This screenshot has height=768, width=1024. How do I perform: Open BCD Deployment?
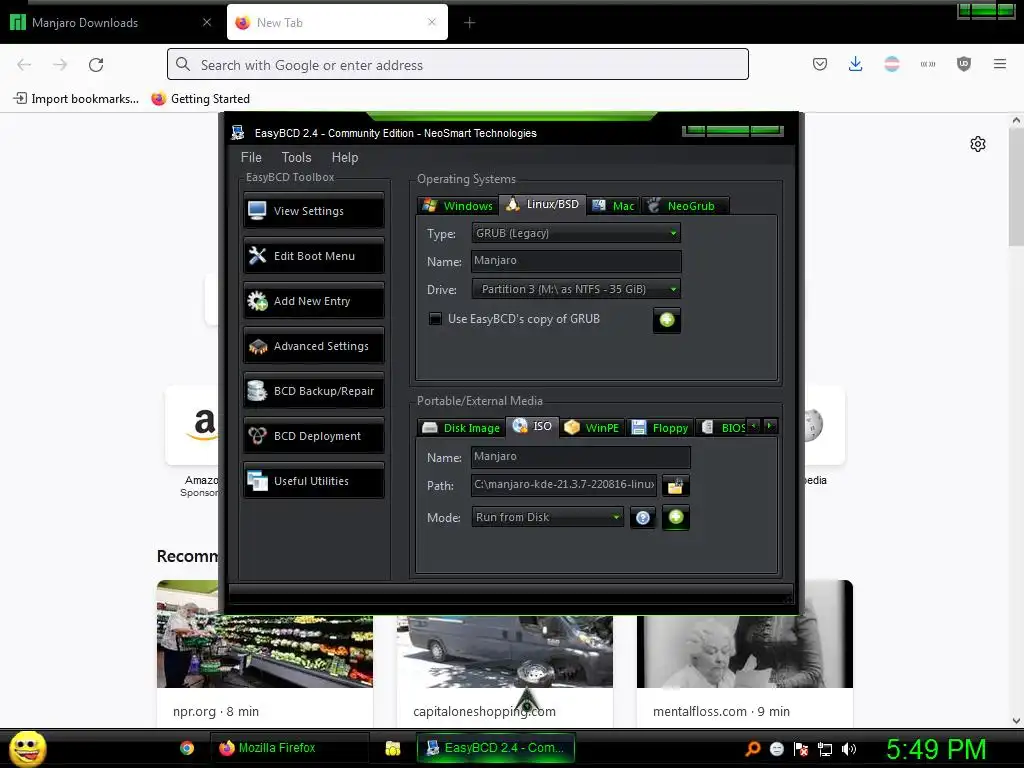[313, 436]
